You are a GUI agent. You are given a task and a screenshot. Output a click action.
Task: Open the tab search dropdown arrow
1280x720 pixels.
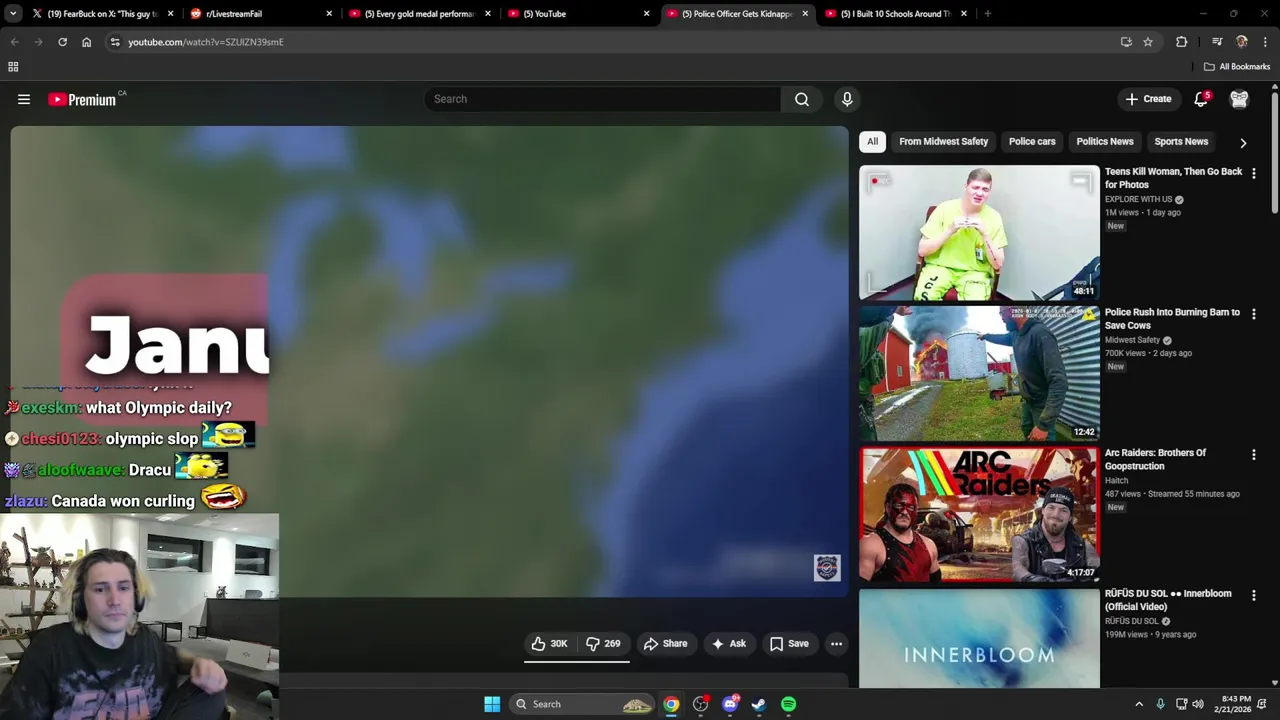12,14
